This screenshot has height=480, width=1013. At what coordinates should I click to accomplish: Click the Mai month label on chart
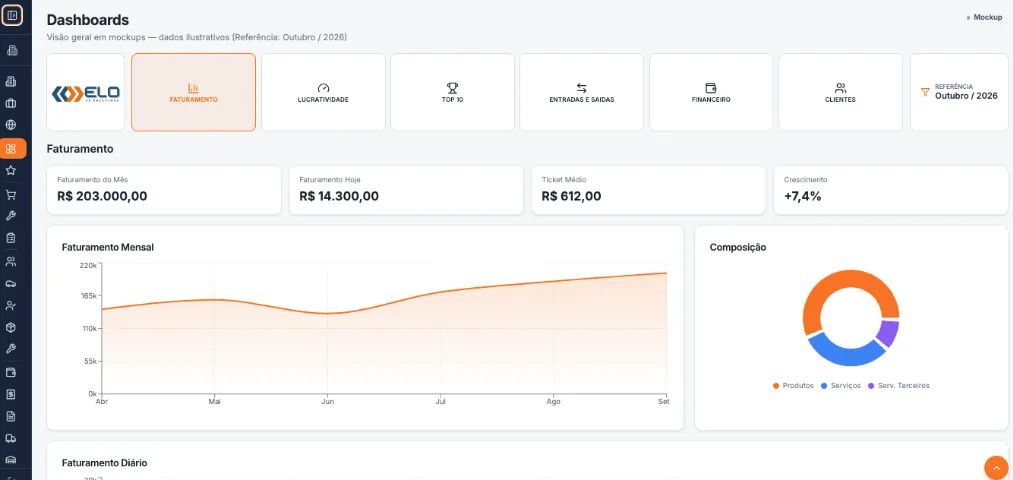click(x=214, y=401)
